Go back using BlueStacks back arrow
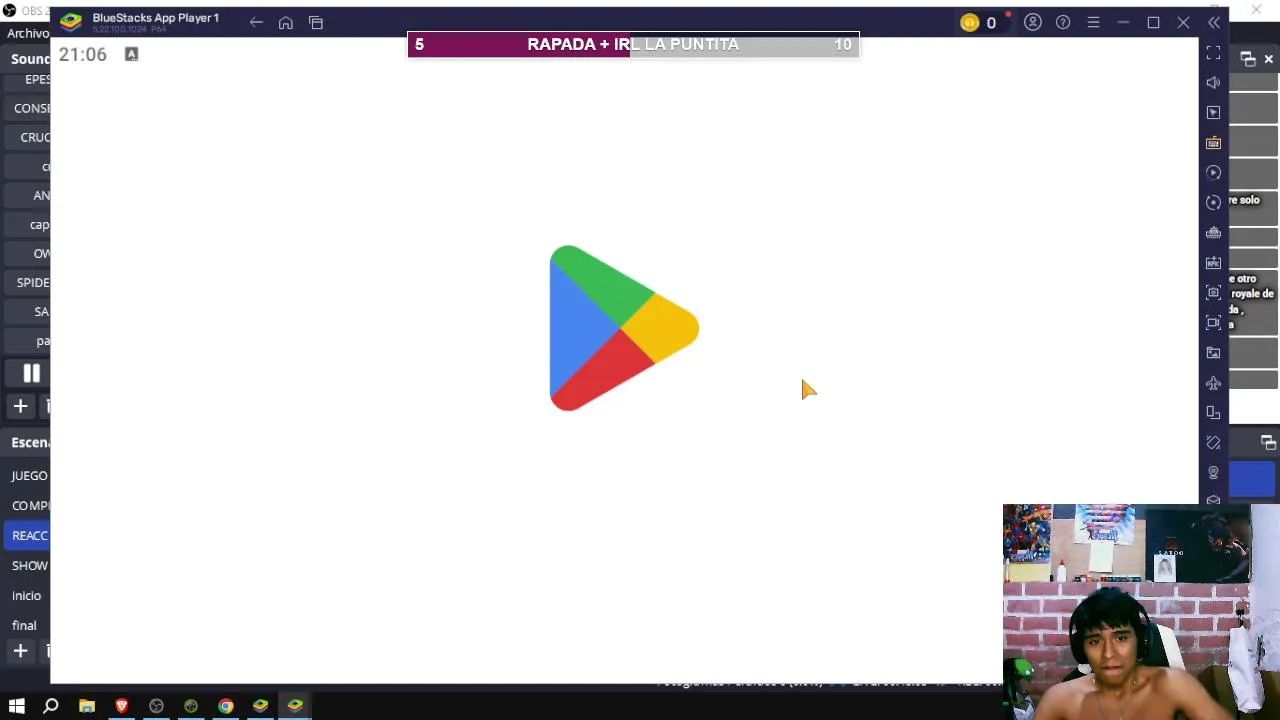This screenshot has width=1280, height=720. click(x=256, y=22)
